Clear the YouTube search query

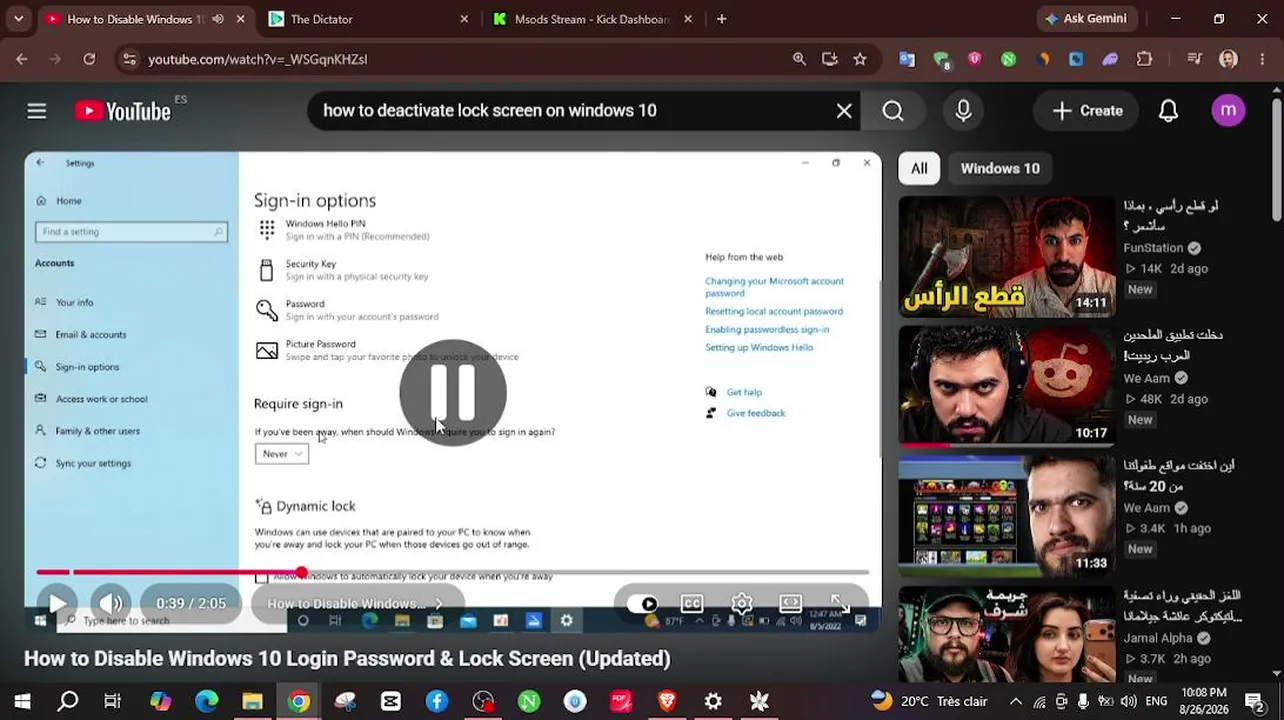[x=844, y=111]
